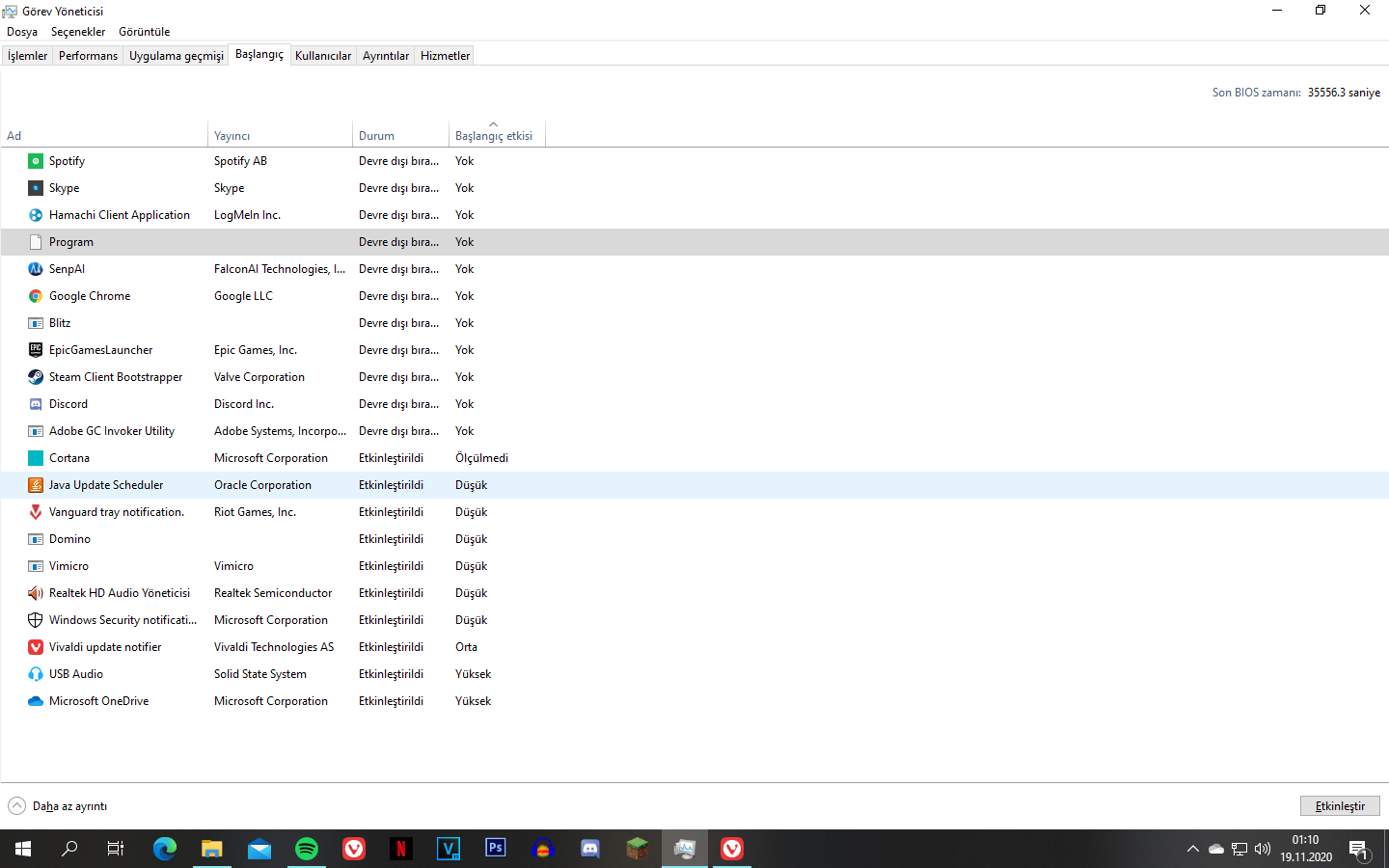Select 'Solid State System' publisher text
The width and height of the screenshot is (1389, 868).
tap(260, 674)
